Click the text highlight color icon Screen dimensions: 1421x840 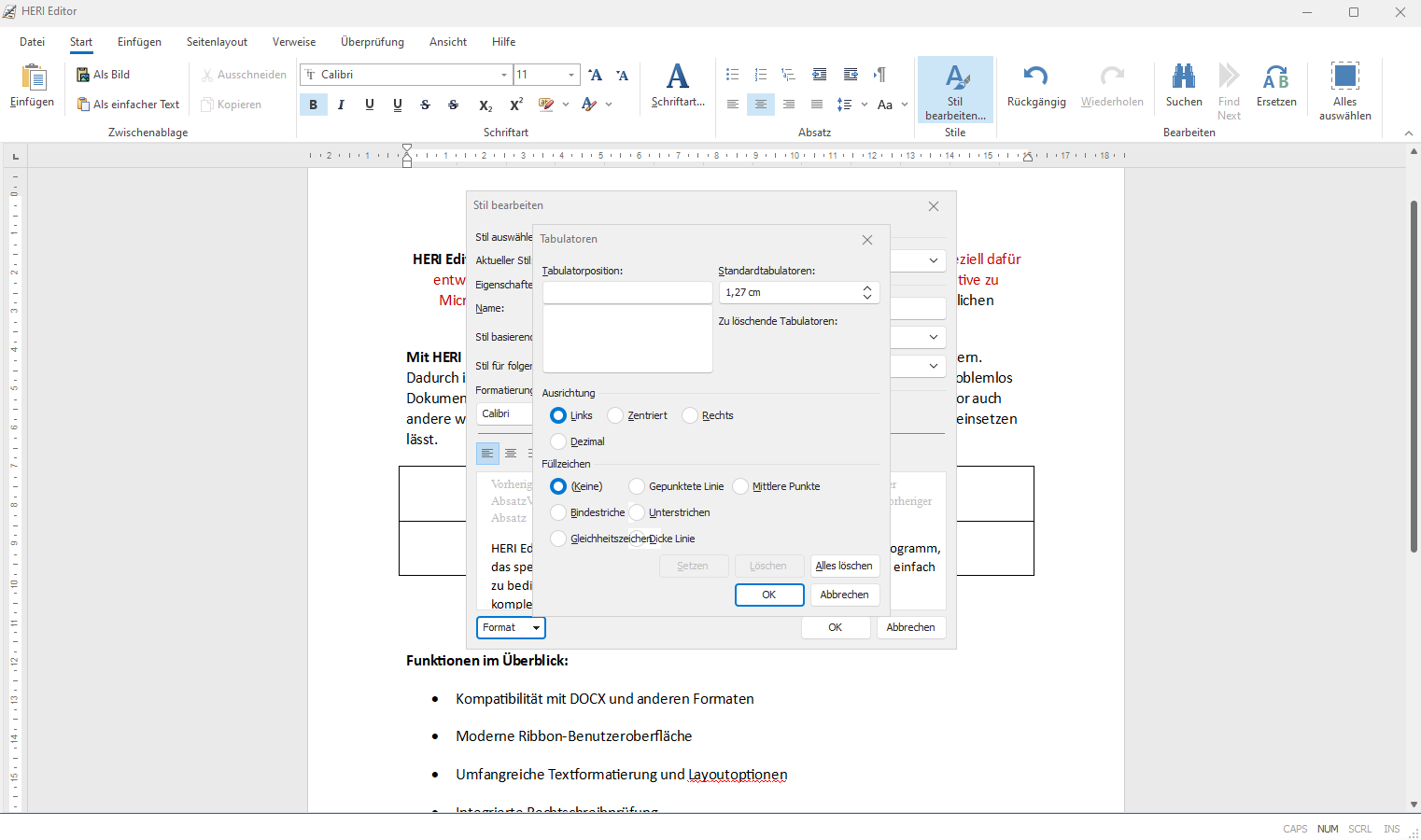coord(546,105)
